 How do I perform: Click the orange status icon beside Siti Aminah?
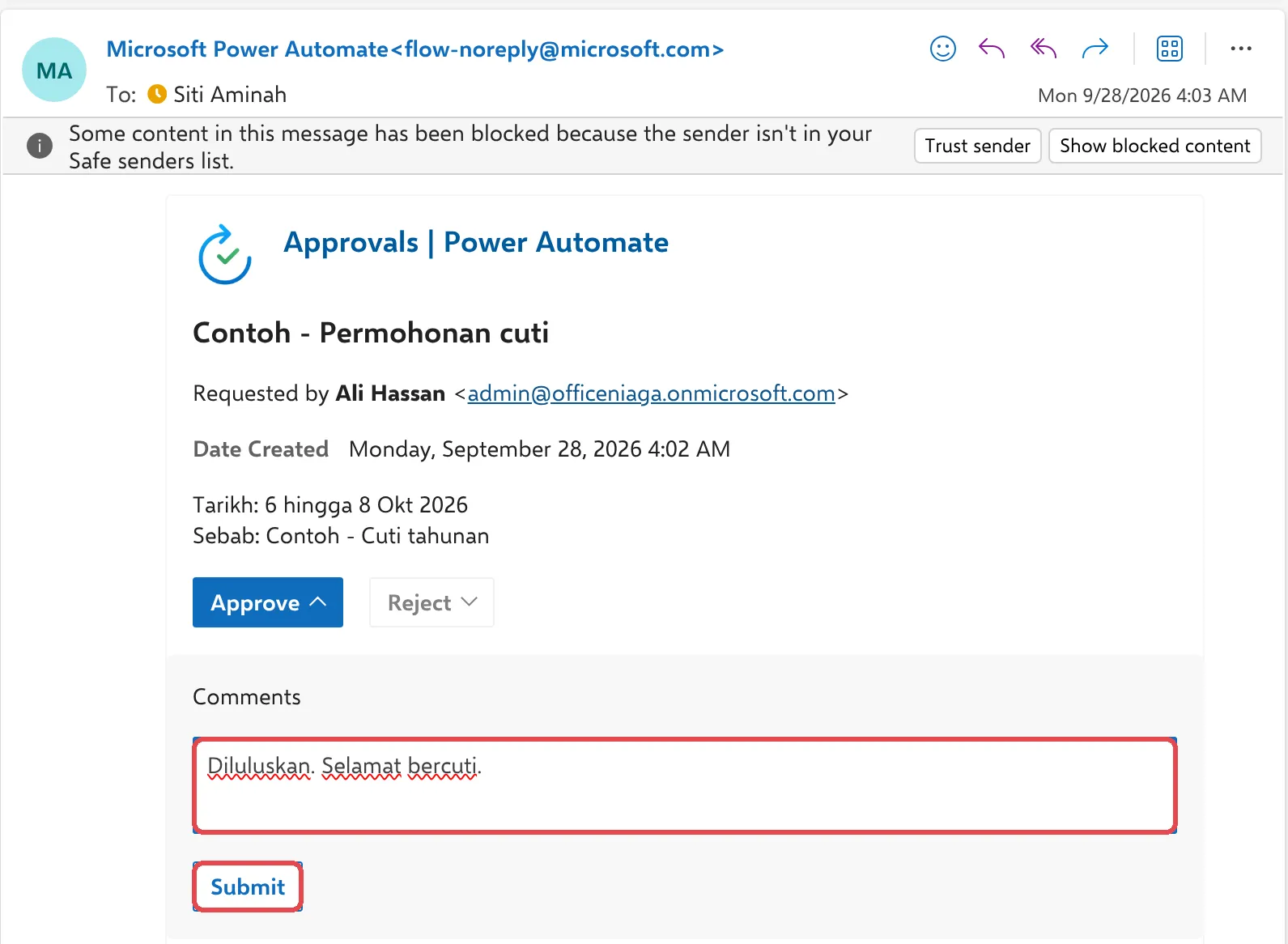tap(157, 95)
